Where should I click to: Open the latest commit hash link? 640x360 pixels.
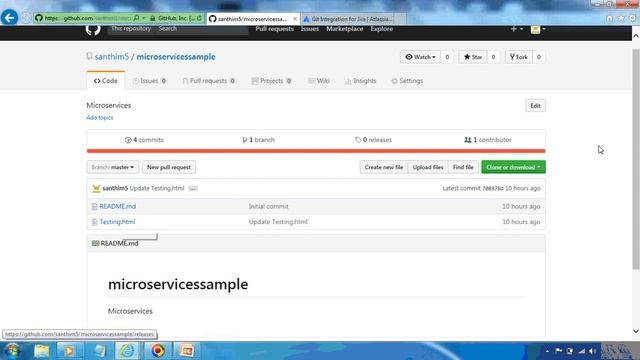pyautogui.click(x=493, y=189)
